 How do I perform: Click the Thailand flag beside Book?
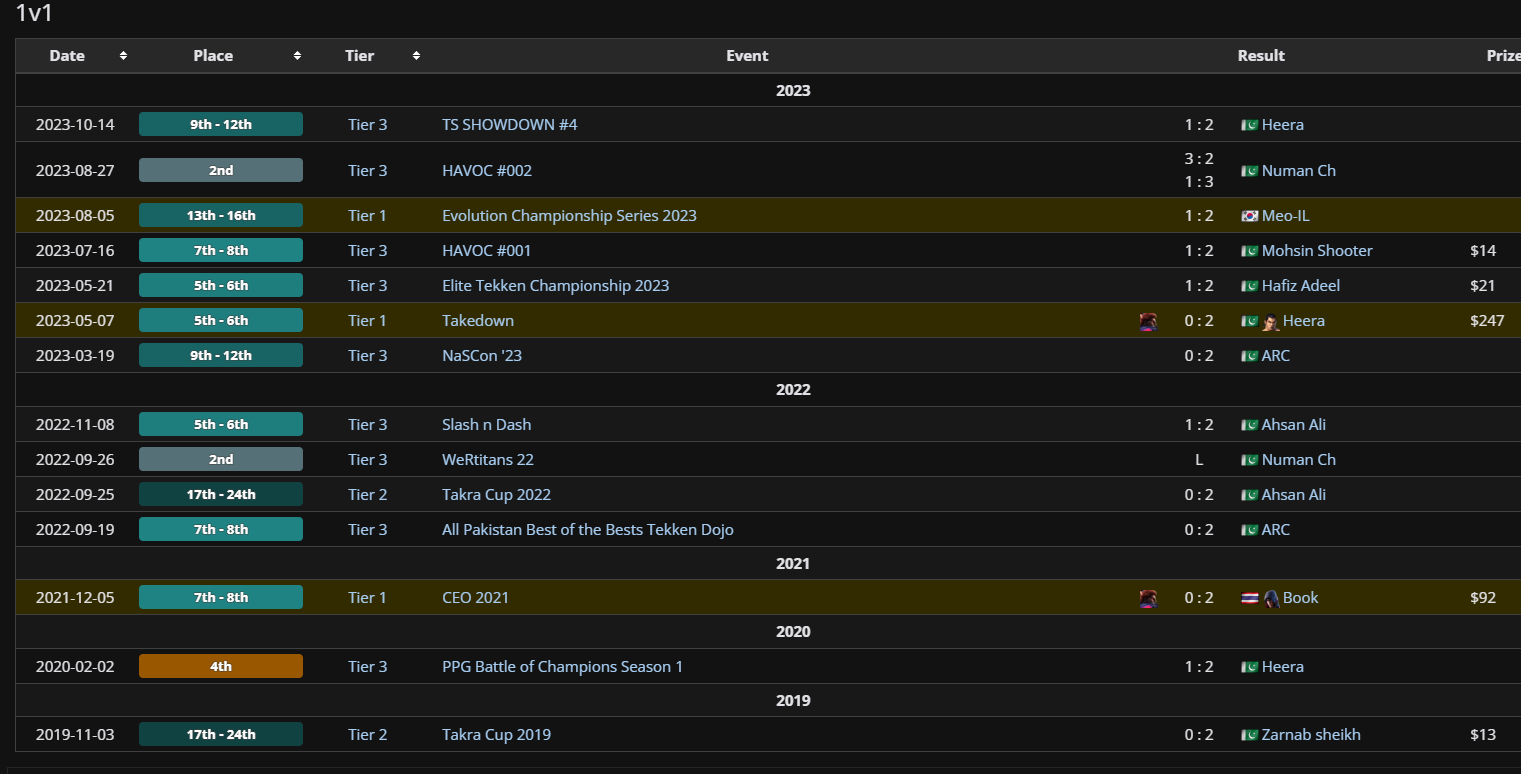point(1249,598)
